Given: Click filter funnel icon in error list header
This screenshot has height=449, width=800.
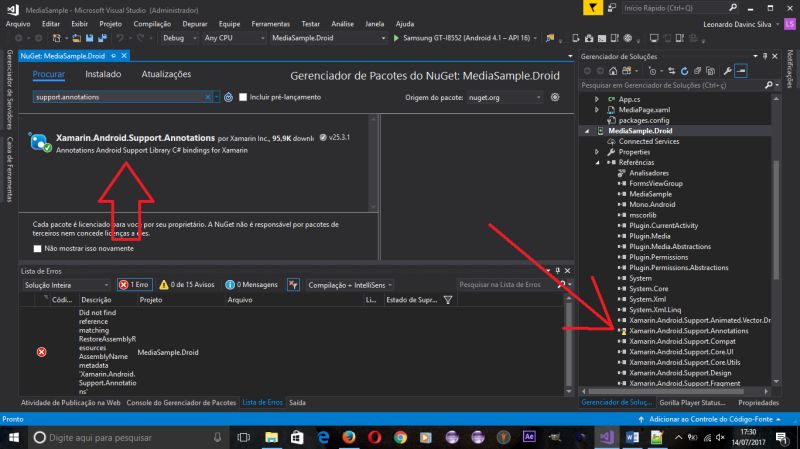Looking at the screenshot, I should pyautogui.click(x=448, y=300).
